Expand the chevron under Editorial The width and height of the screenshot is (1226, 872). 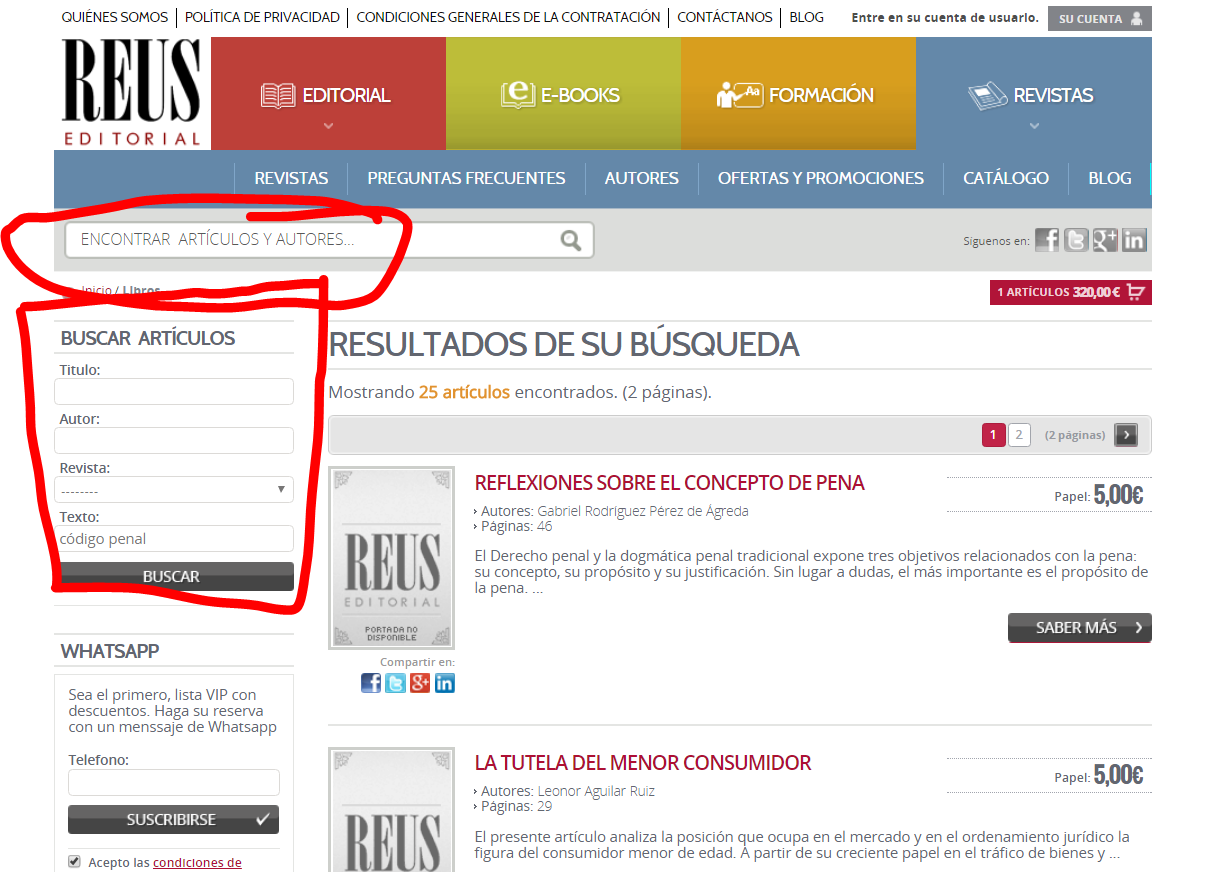328,126
